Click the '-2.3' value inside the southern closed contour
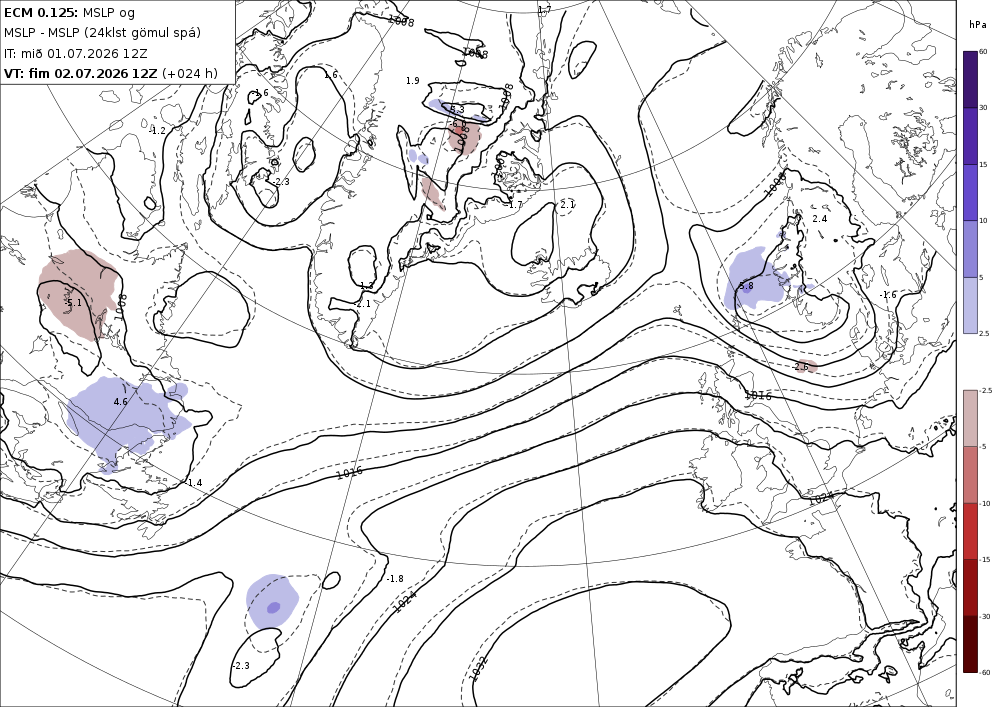The width and height of the screenshot is (1000, 707). click(x=241, y=666)
